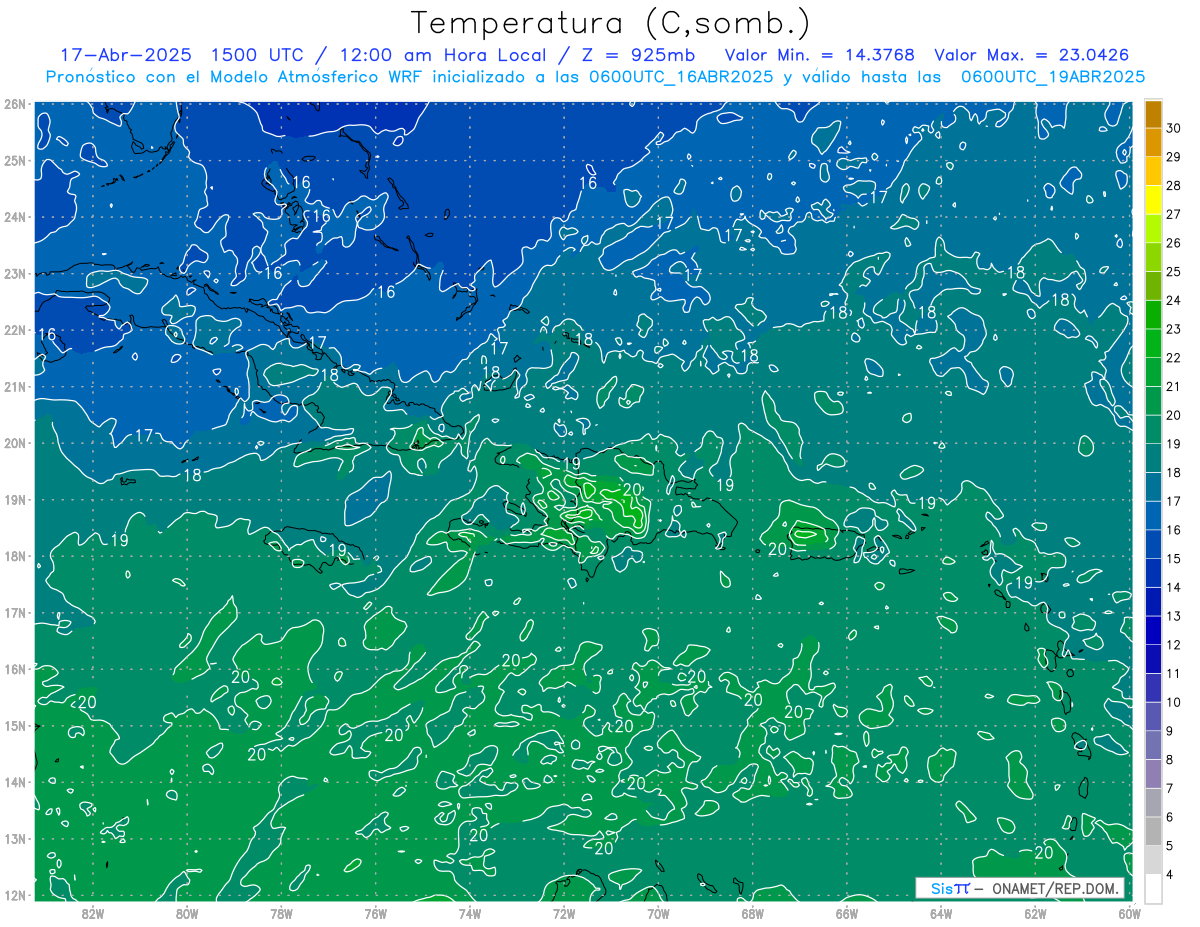Click the "16N" latitude axis label
Image resolution: width=1200 pixels, height=927 pixels.
(x=15, y=669)
